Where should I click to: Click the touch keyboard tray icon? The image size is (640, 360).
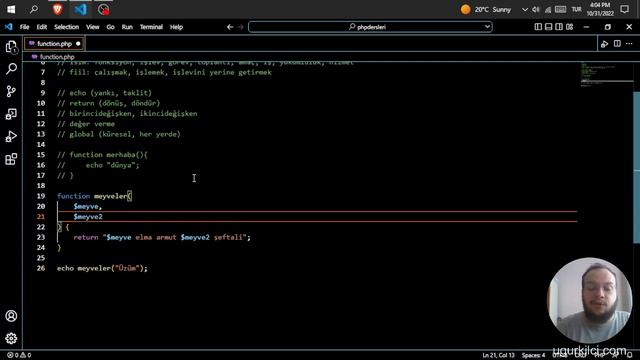560,9
